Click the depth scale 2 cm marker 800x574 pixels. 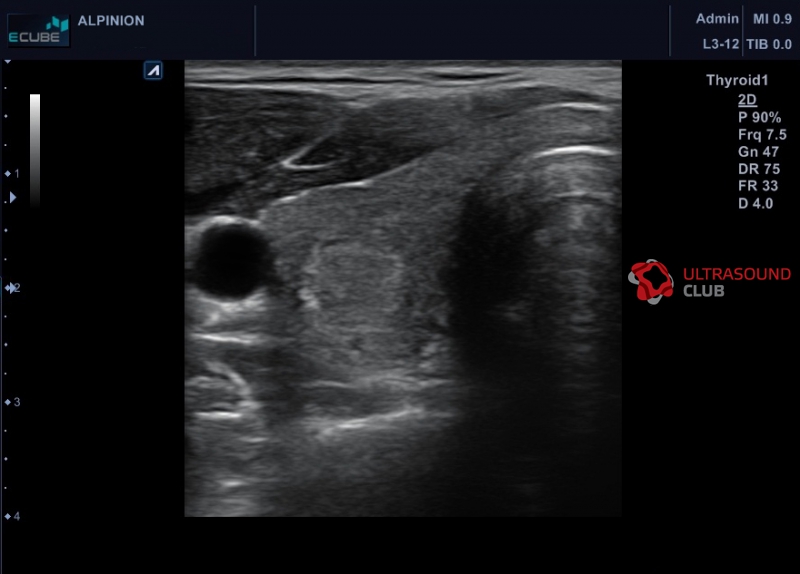[12, 288]
